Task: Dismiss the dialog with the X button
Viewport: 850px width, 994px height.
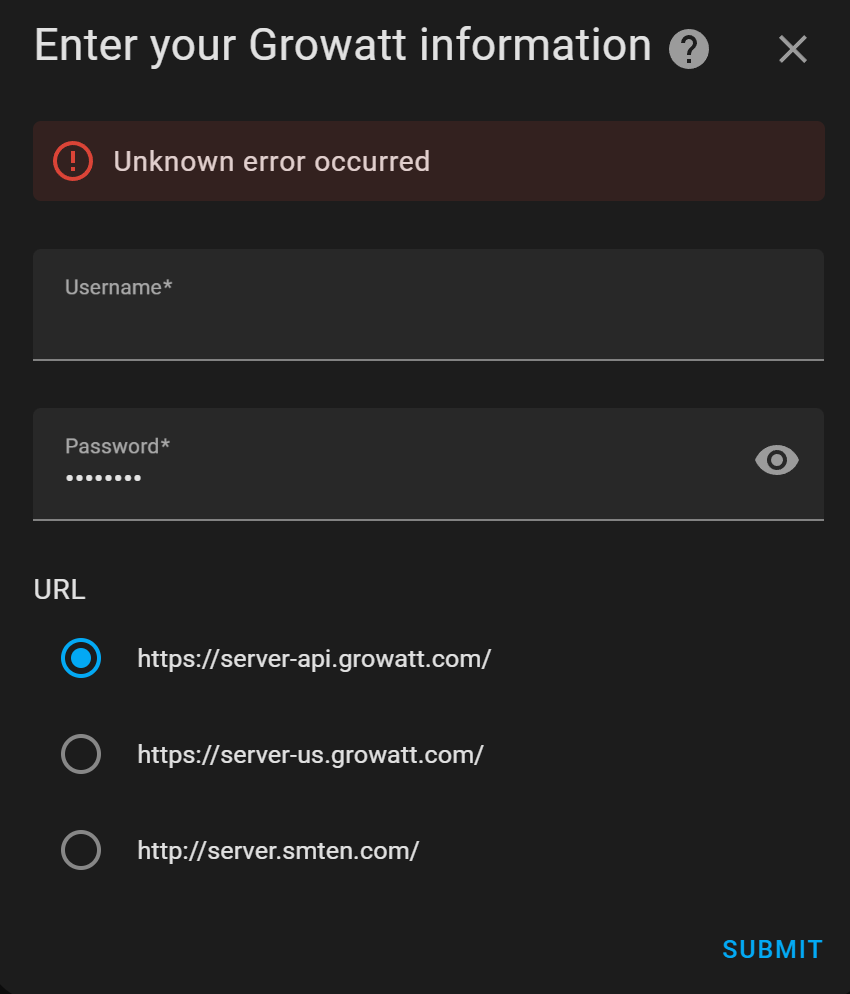Action: 792,48
